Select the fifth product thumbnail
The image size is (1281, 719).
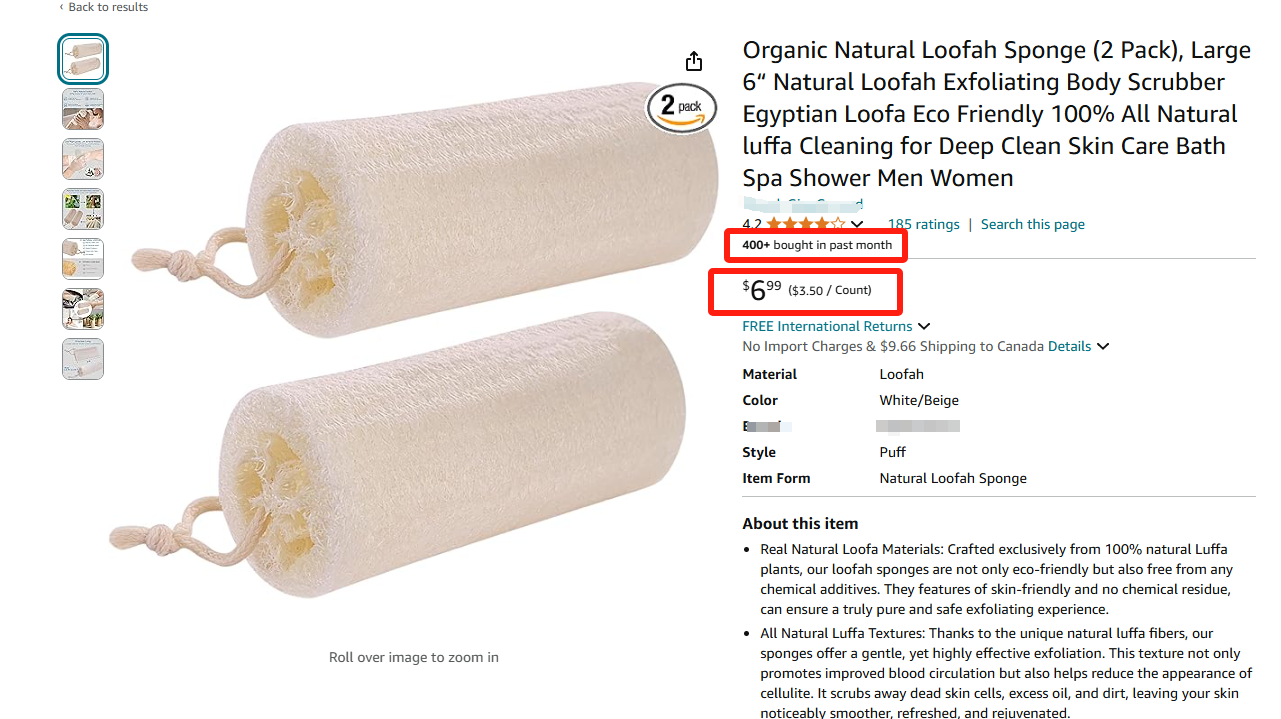point(83,259)
